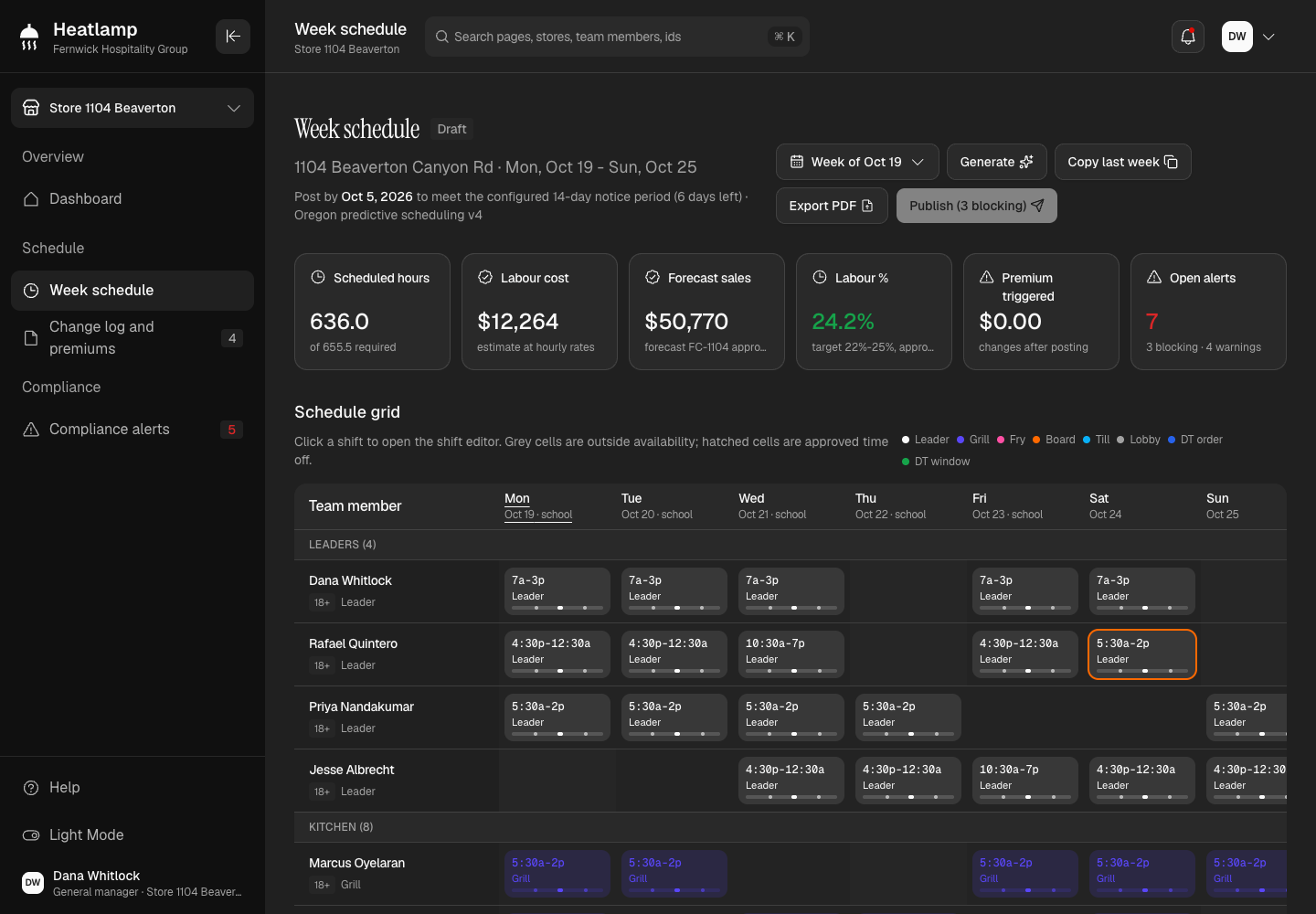This screenshot has height=914, width=1316.
Task: Click the clock icon on Scheduled hours card
Action: coord(318,277)
